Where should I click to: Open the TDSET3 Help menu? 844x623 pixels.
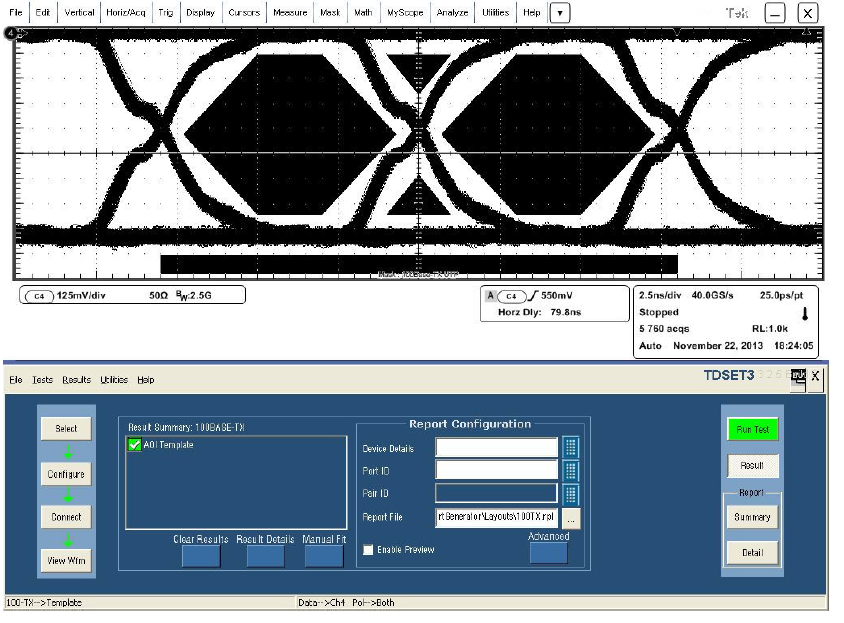(x=145, y=380)
